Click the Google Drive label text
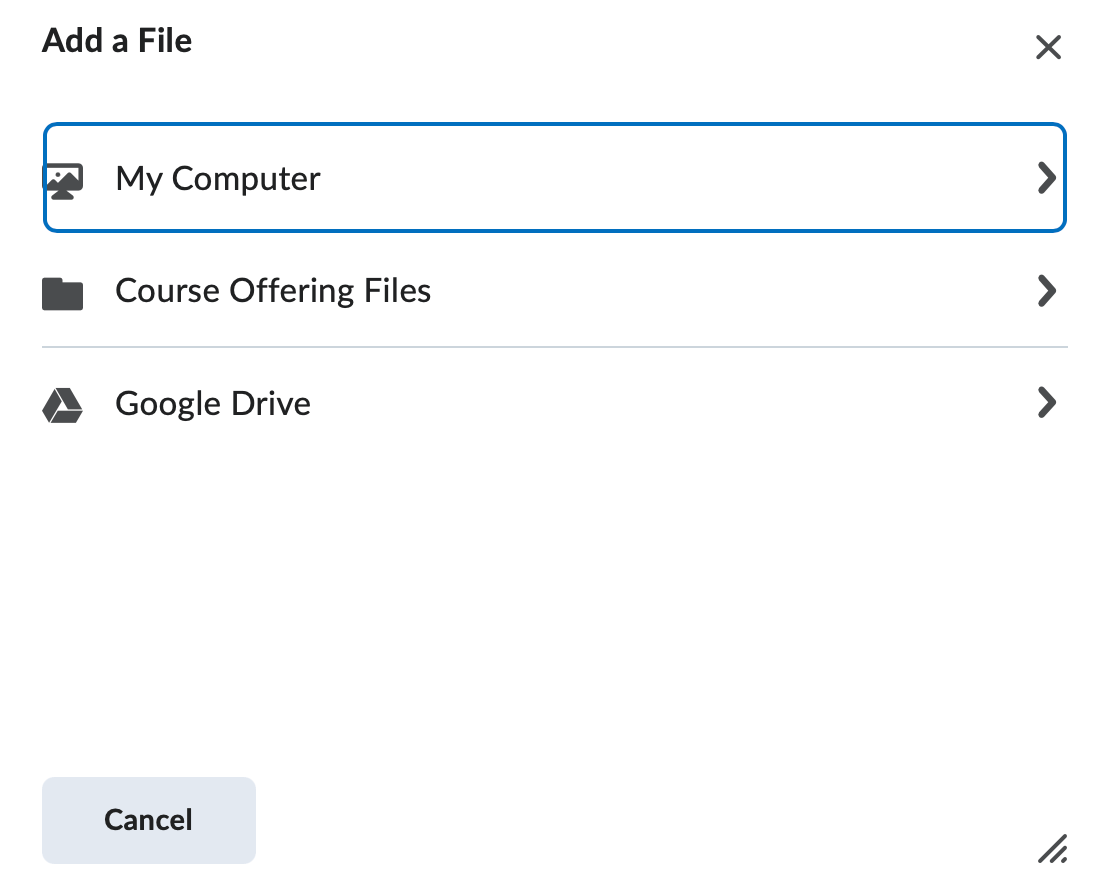 pos(212,403)
